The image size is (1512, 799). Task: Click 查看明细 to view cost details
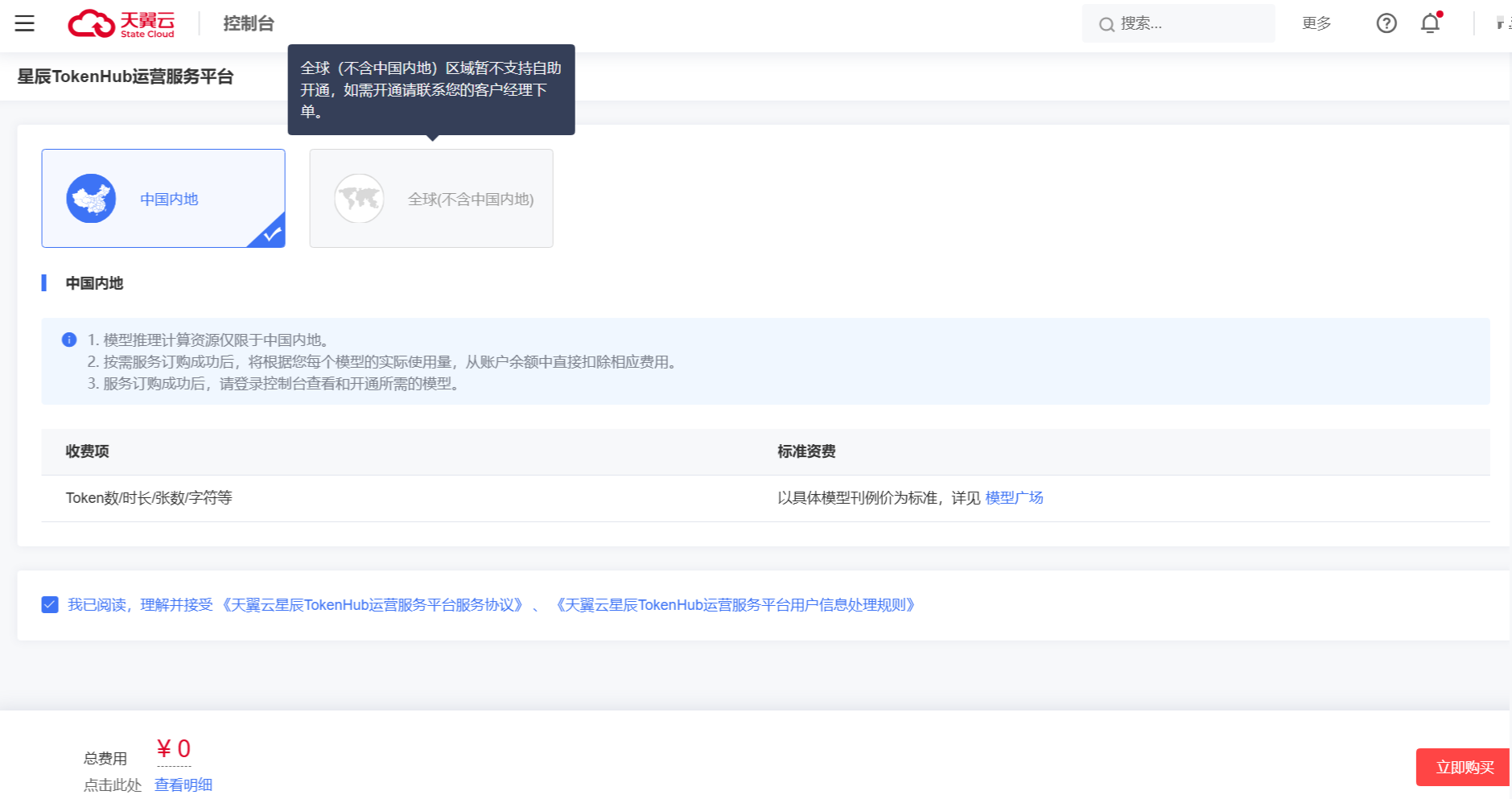(x=183, y=785)
